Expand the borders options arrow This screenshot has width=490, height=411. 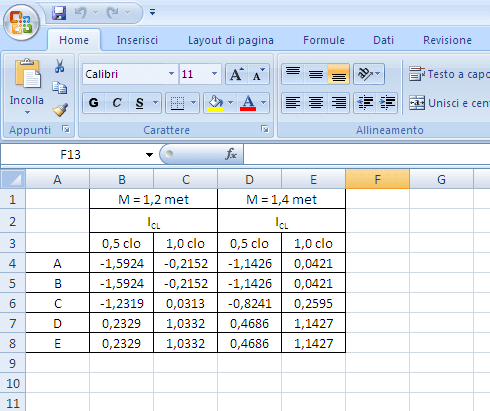(194, 103)
